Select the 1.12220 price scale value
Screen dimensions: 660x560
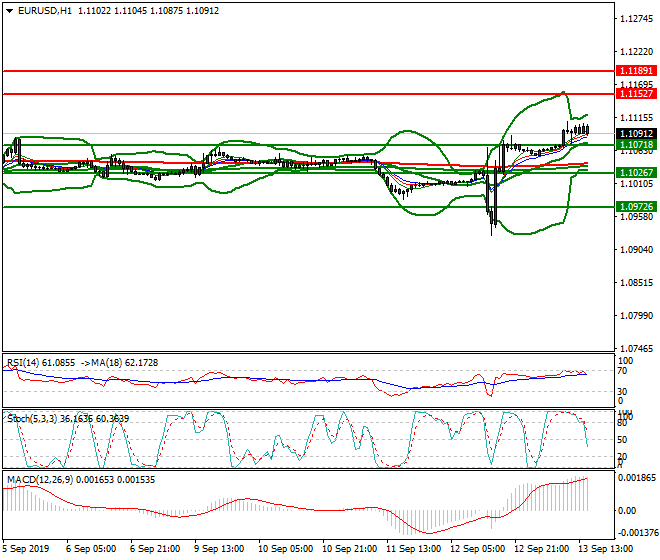click(637, 51)
